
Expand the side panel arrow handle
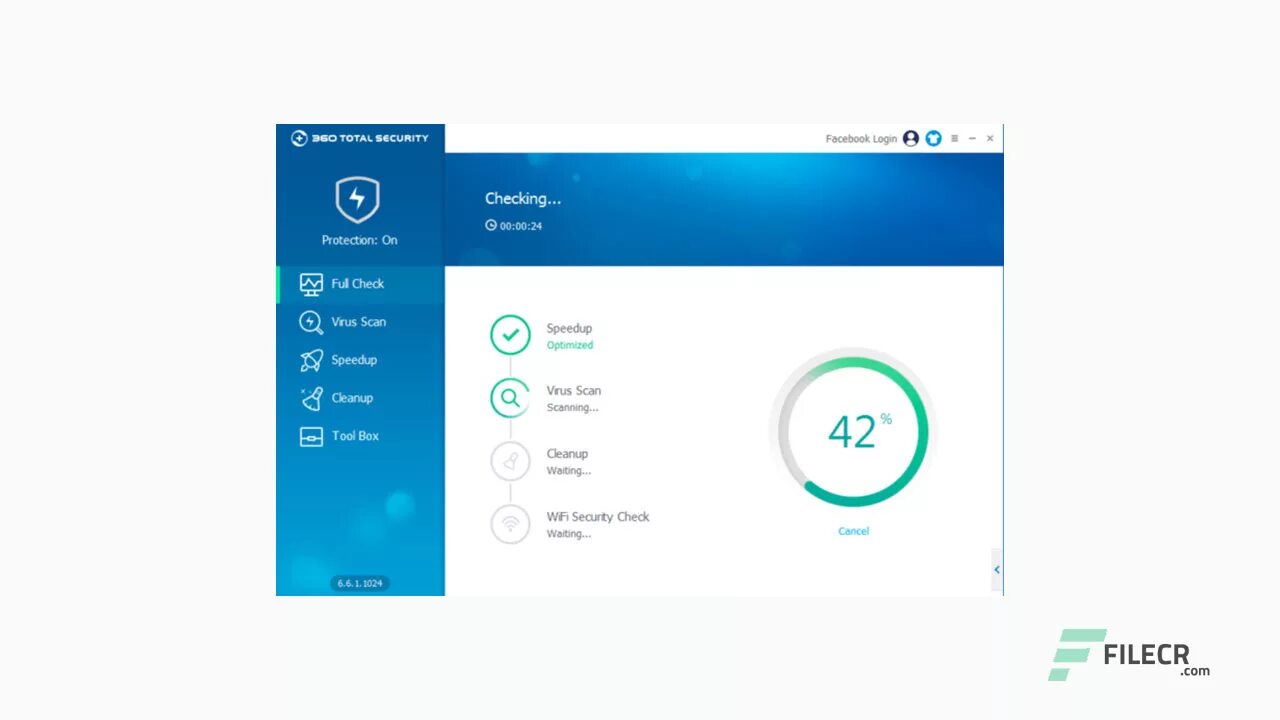point(997,570)
